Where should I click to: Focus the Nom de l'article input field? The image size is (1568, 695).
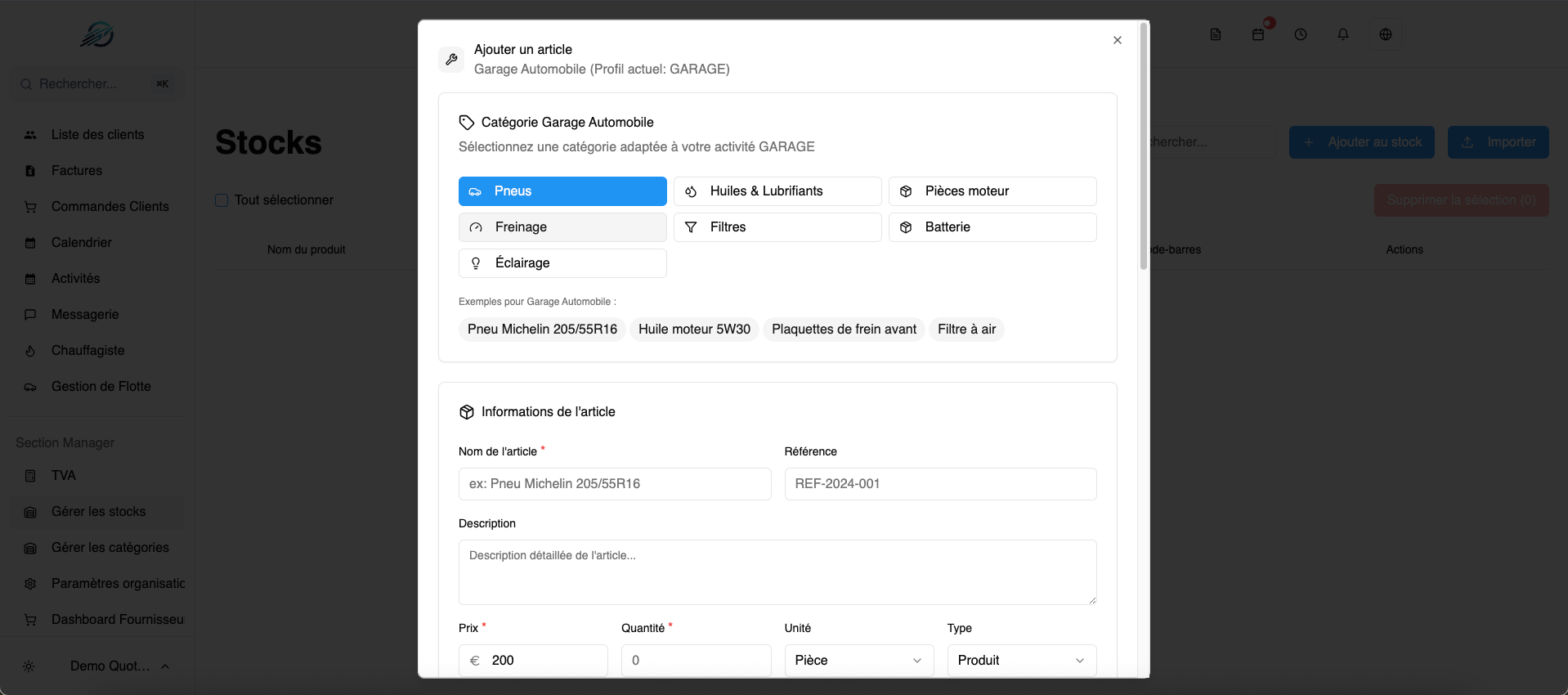[x=615, y=484]
